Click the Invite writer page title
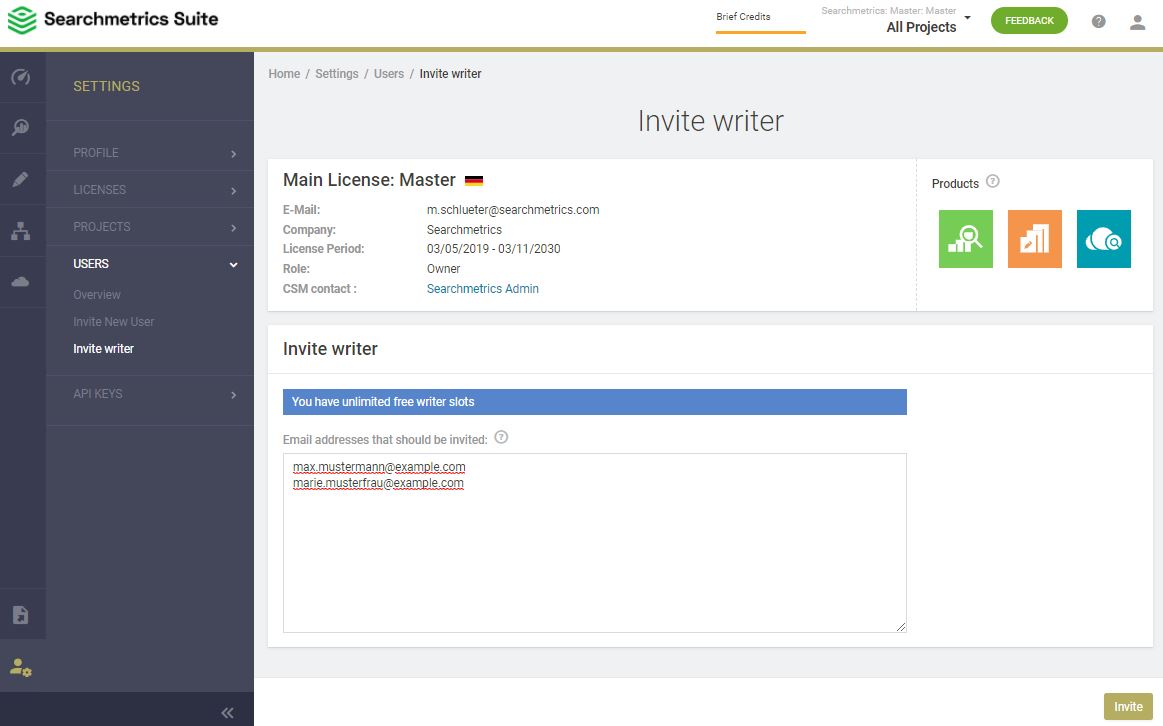Screen dimensions: 1163x726 pyautogui.click(x=711, y=121)
